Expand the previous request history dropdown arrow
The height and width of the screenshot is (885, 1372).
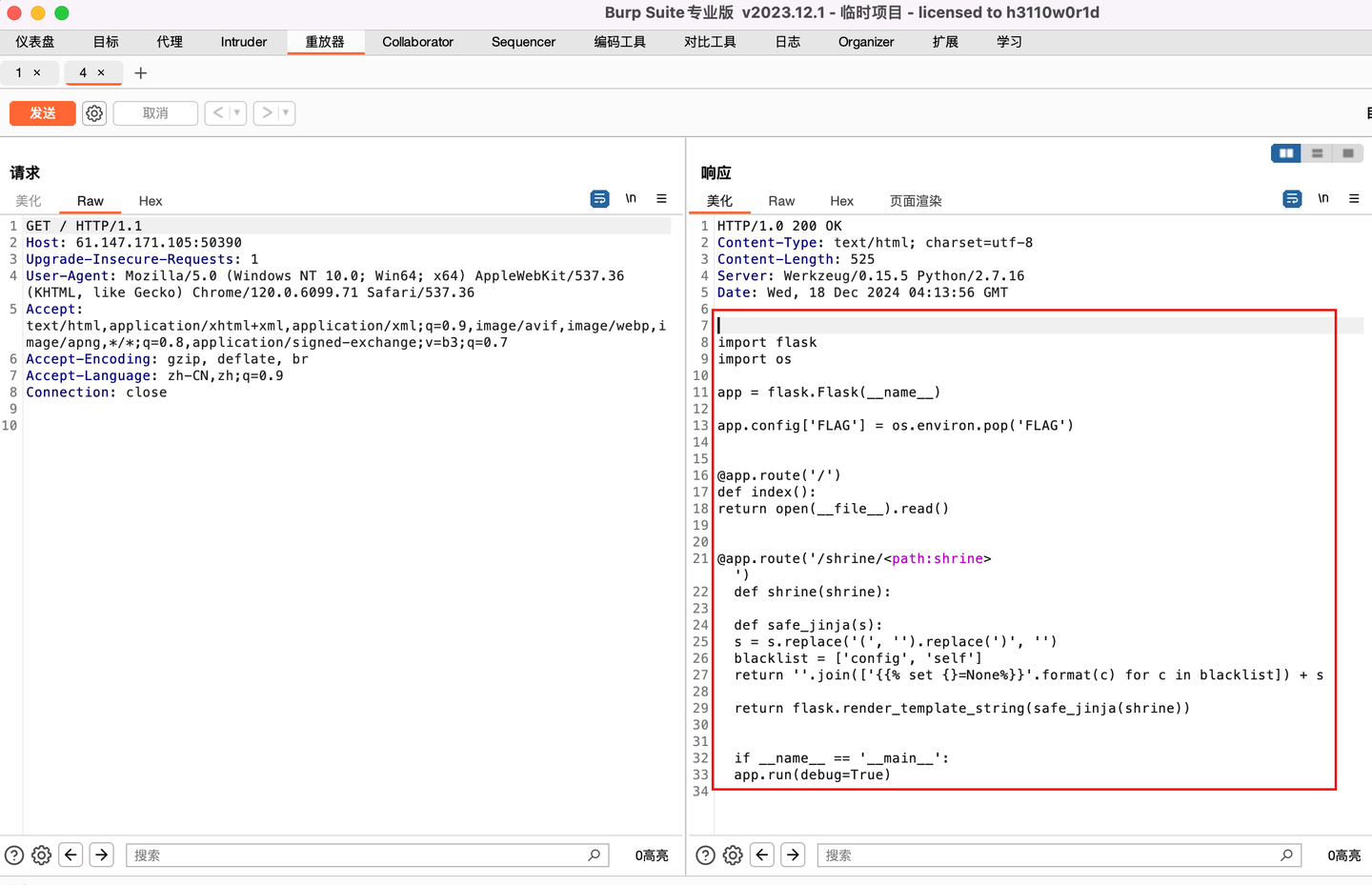tap(237, 113)
